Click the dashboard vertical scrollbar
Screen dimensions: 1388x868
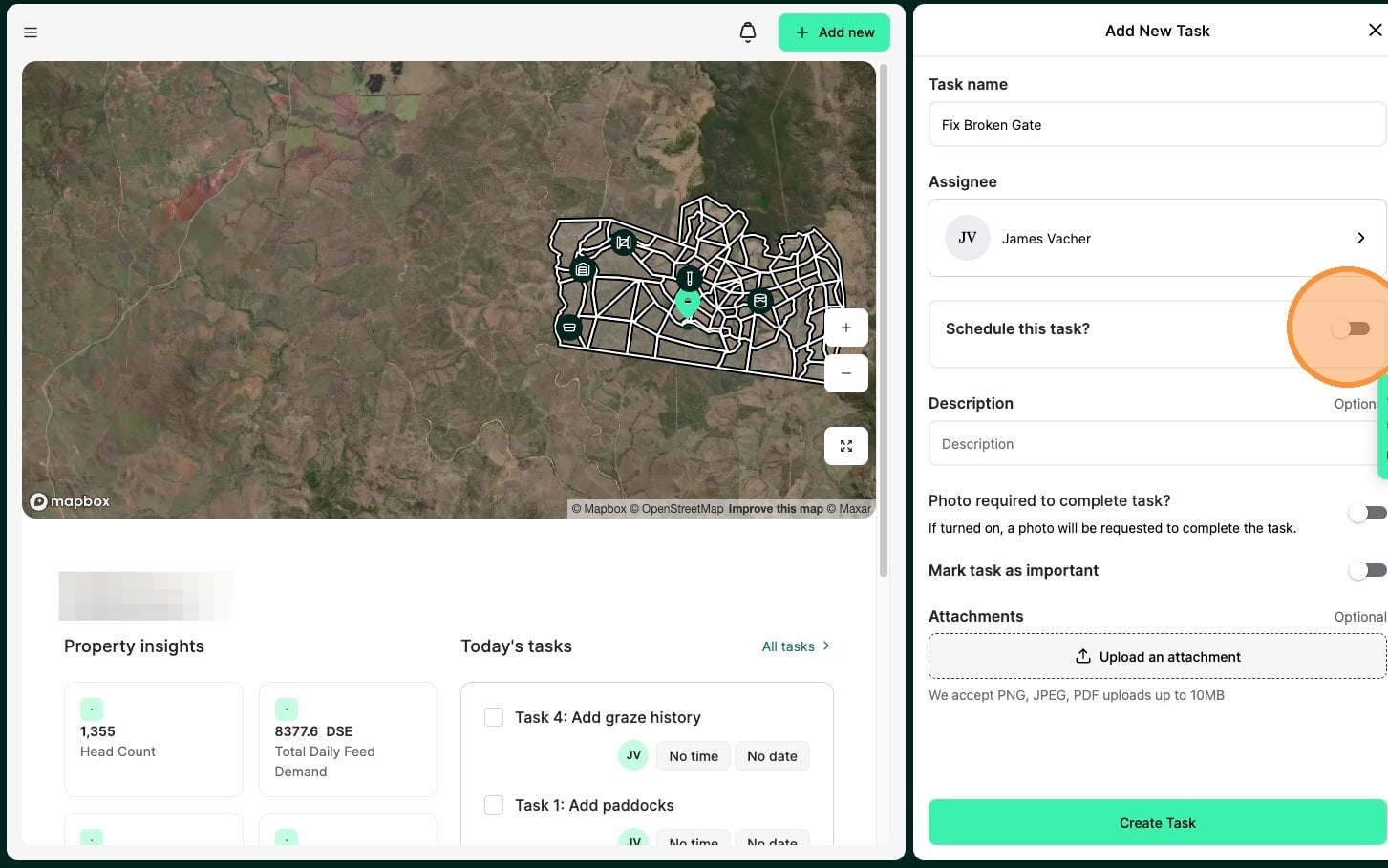884,320
